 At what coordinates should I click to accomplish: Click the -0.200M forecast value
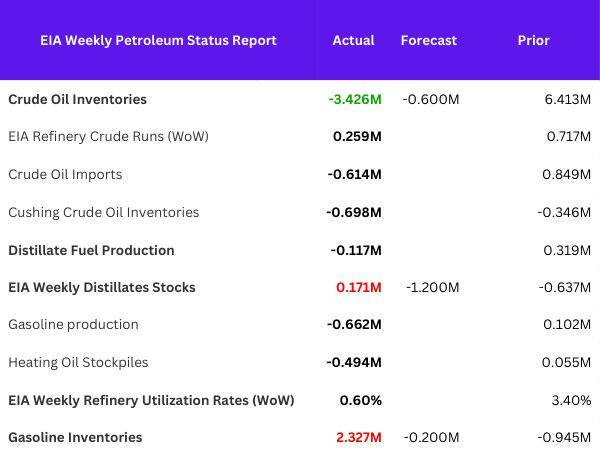(431, 437)
